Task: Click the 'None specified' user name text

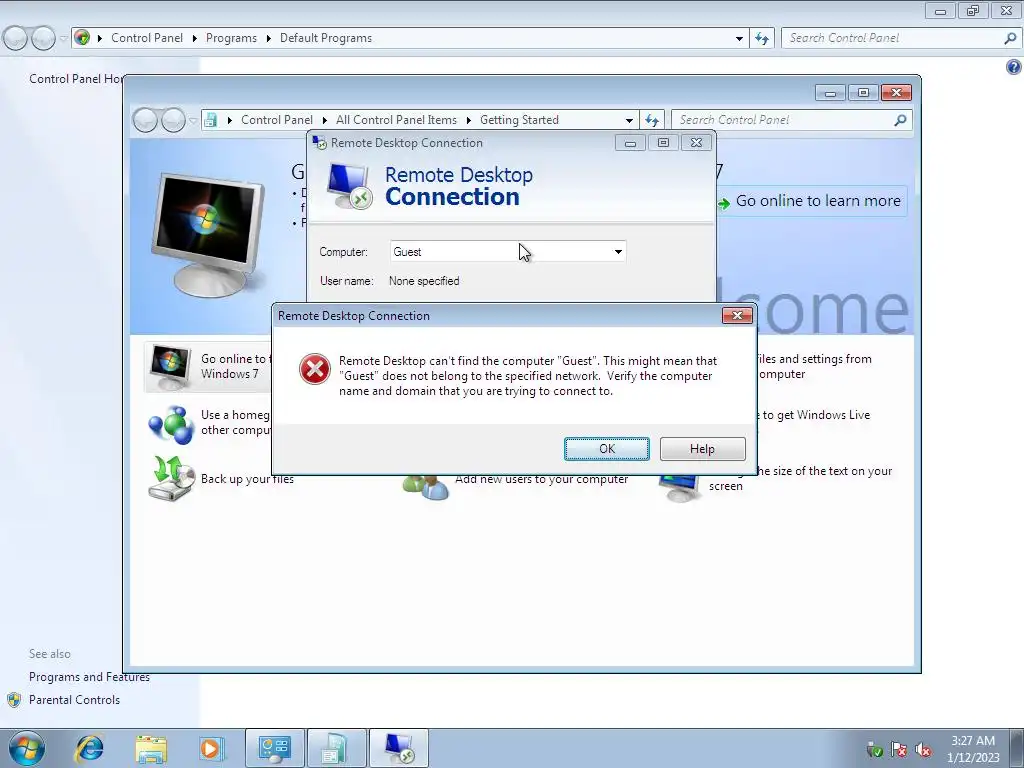Action: tap(424, 281)
